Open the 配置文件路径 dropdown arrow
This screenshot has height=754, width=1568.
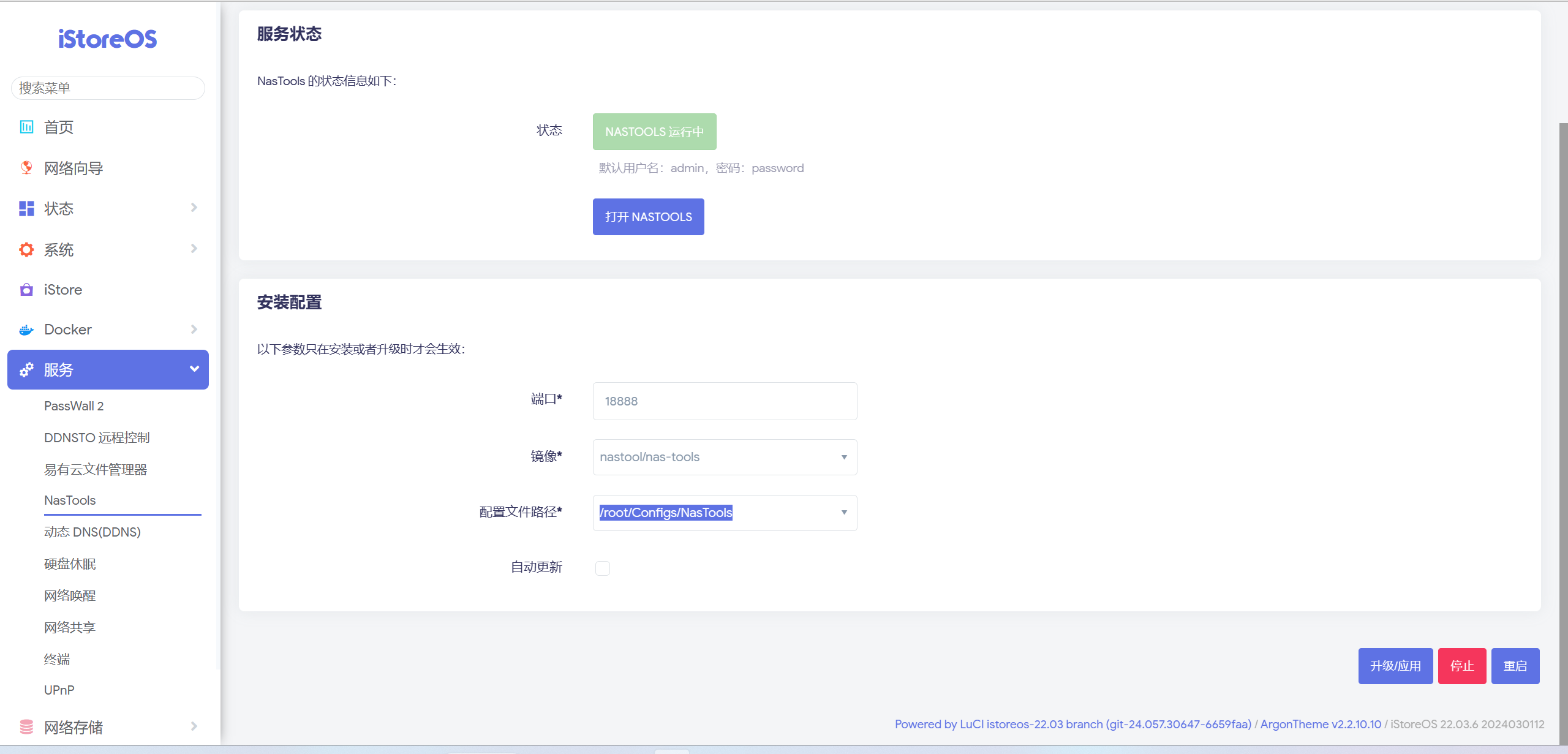pyautogui.click(x=844, y=513)
